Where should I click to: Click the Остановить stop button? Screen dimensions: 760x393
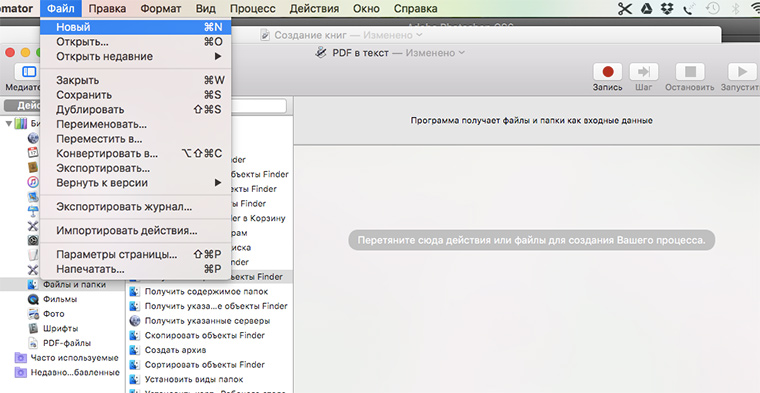pos(690,72)
